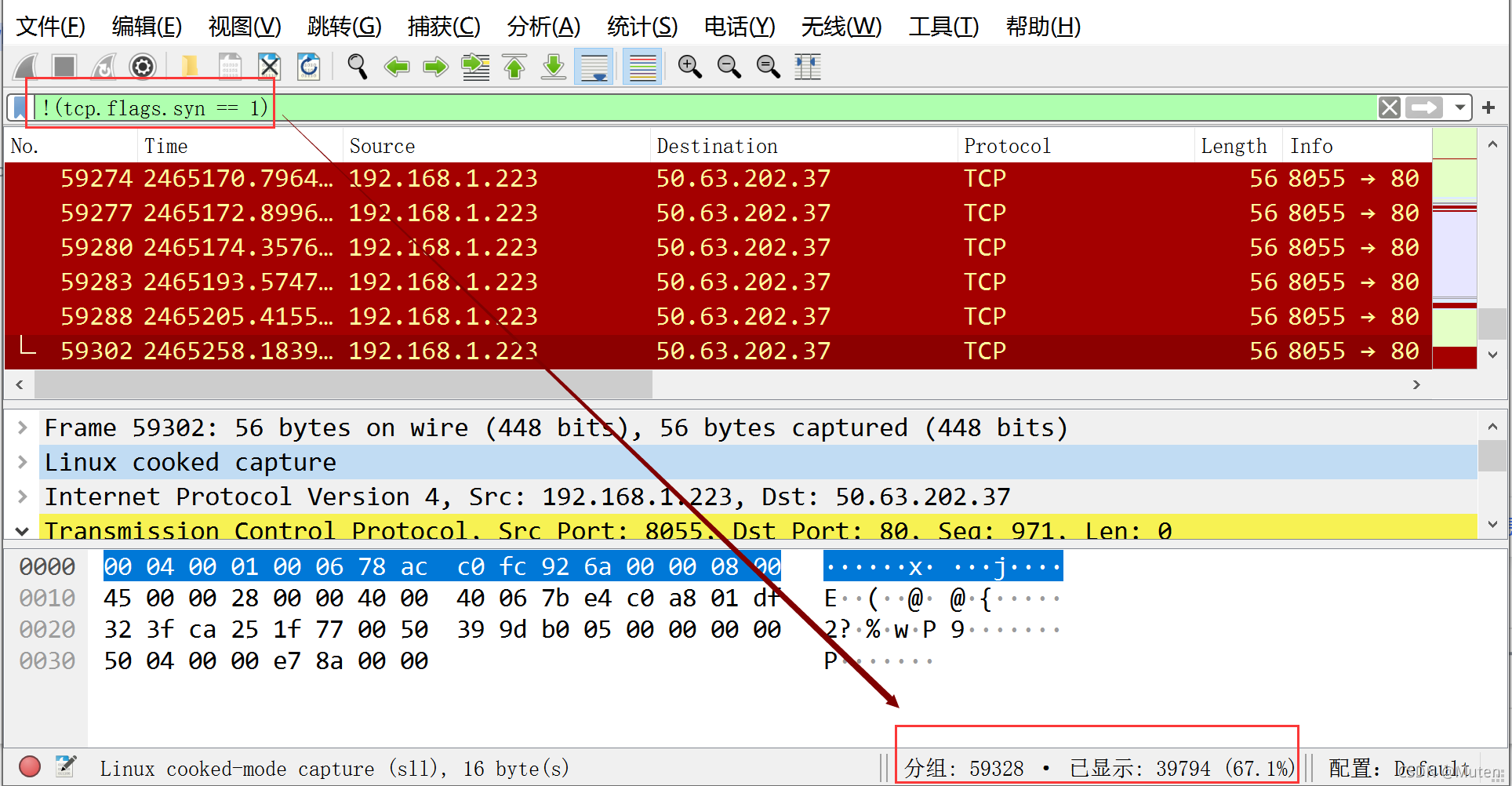The height and width of the screenshot is (786, 1512).
Task: Open capture file properties notepad icon
Action: tap(66, 766)
